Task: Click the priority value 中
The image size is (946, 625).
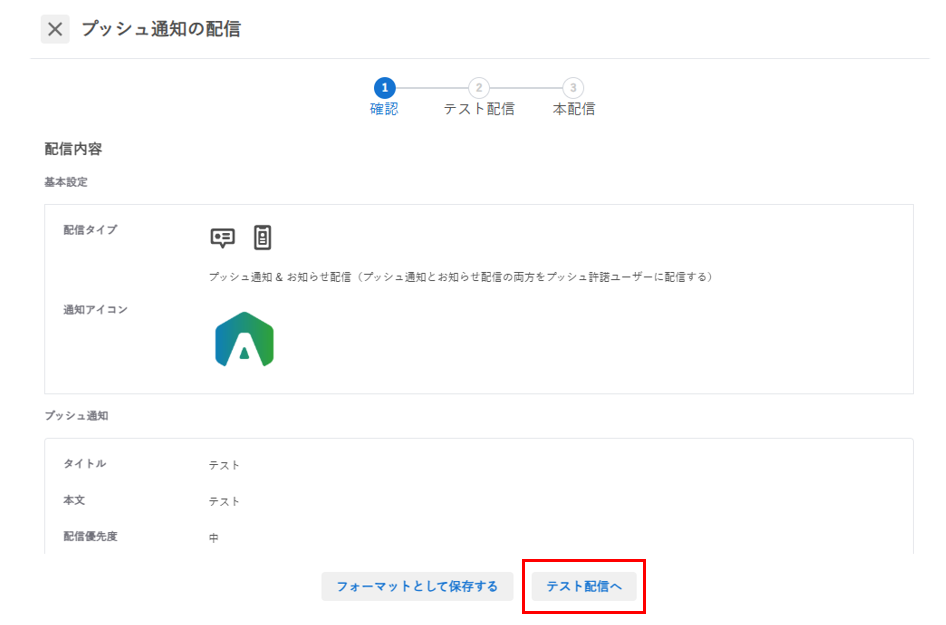Action: [214, 538]
